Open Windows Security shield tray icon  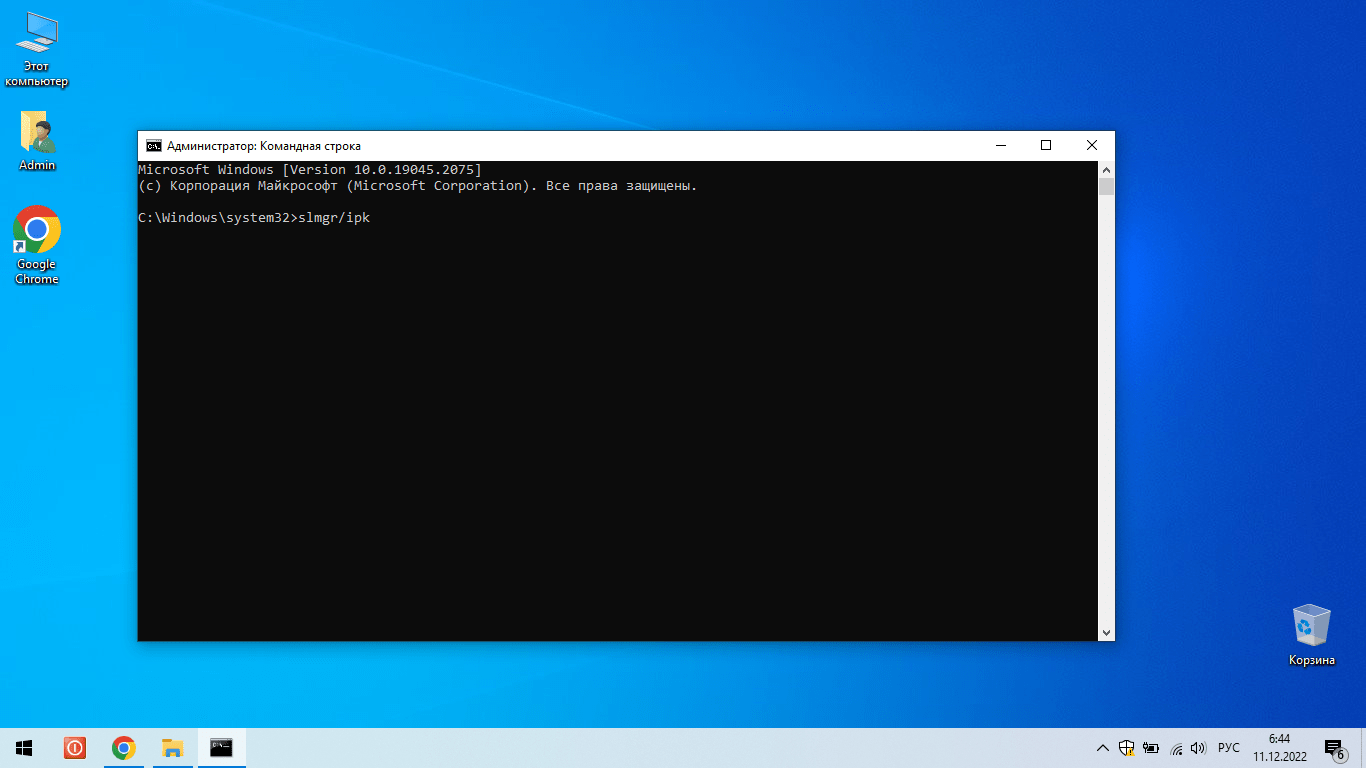(1127, 748)
